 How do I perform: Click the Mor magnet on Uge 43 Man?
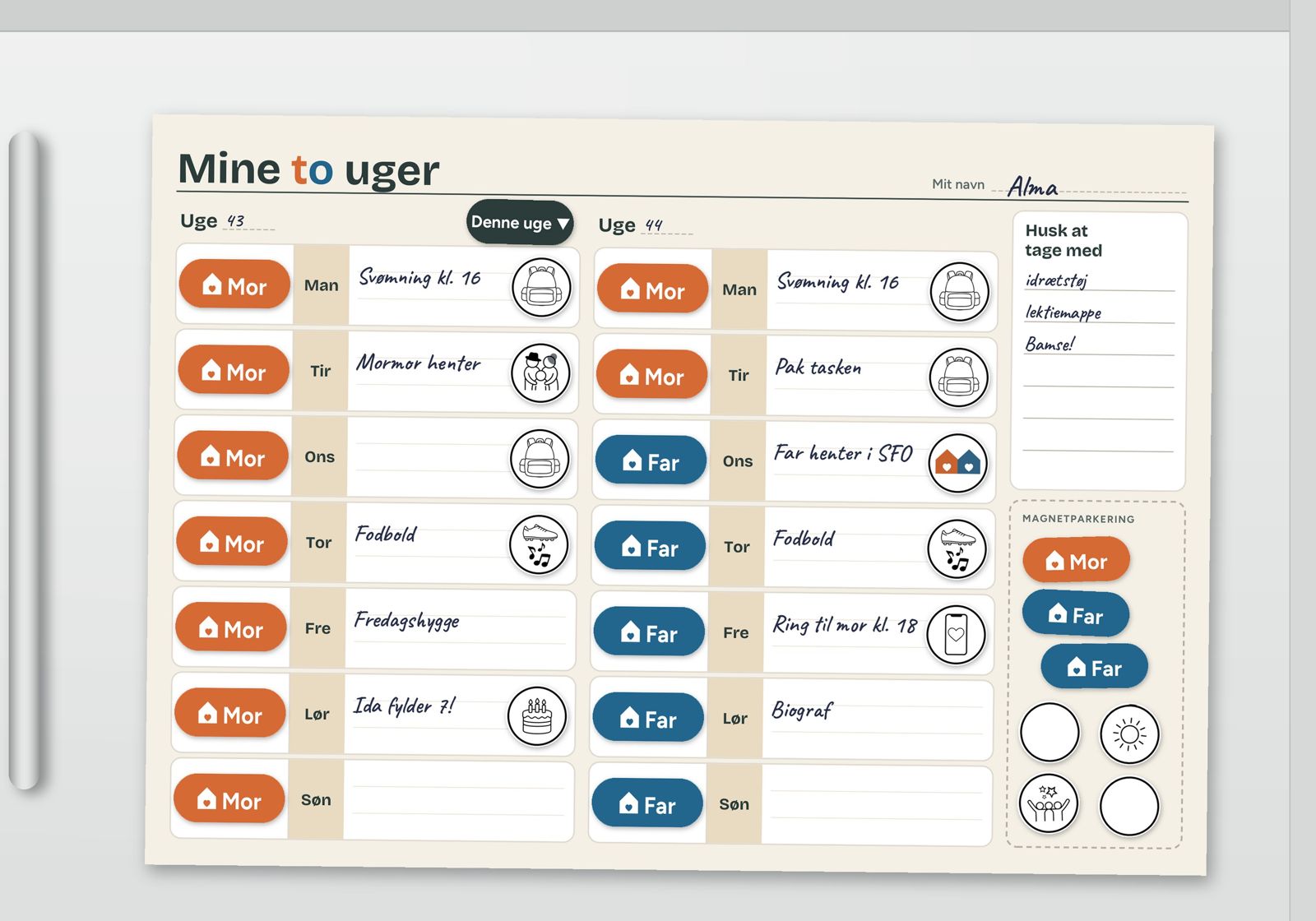234,285
